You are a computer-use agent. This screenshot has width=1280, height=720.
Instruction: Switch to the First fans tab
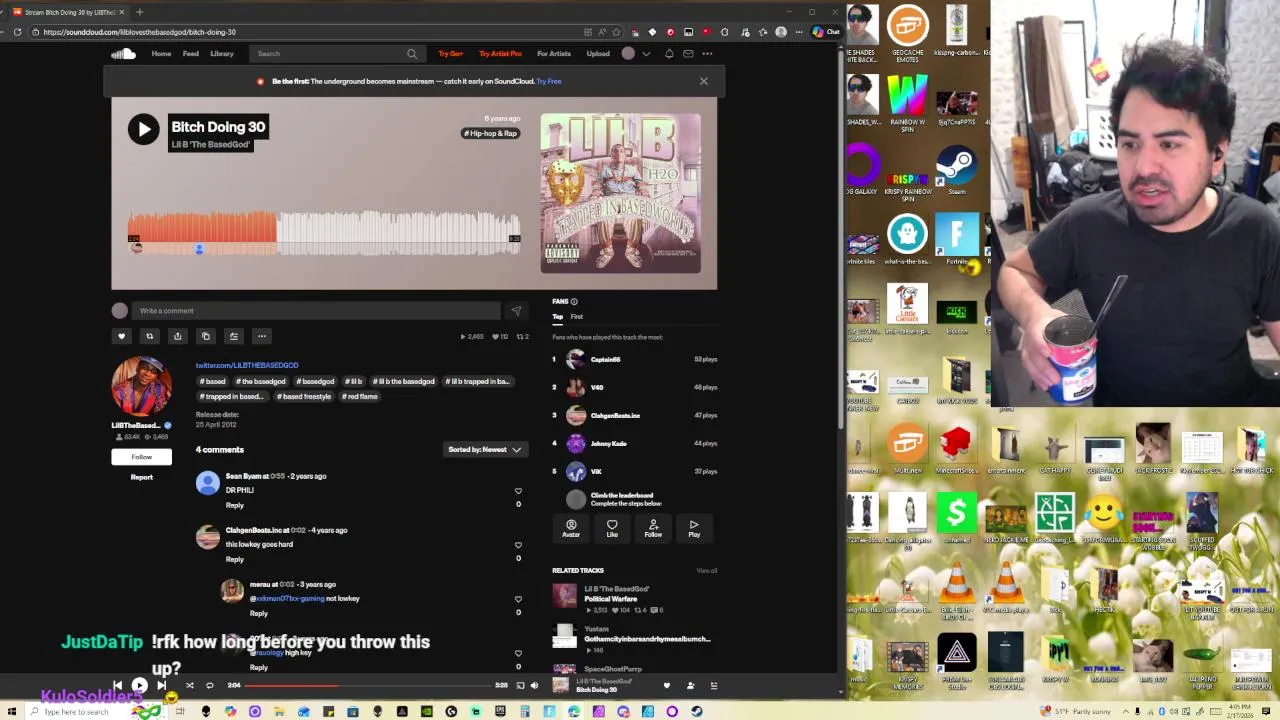(576, 317)
